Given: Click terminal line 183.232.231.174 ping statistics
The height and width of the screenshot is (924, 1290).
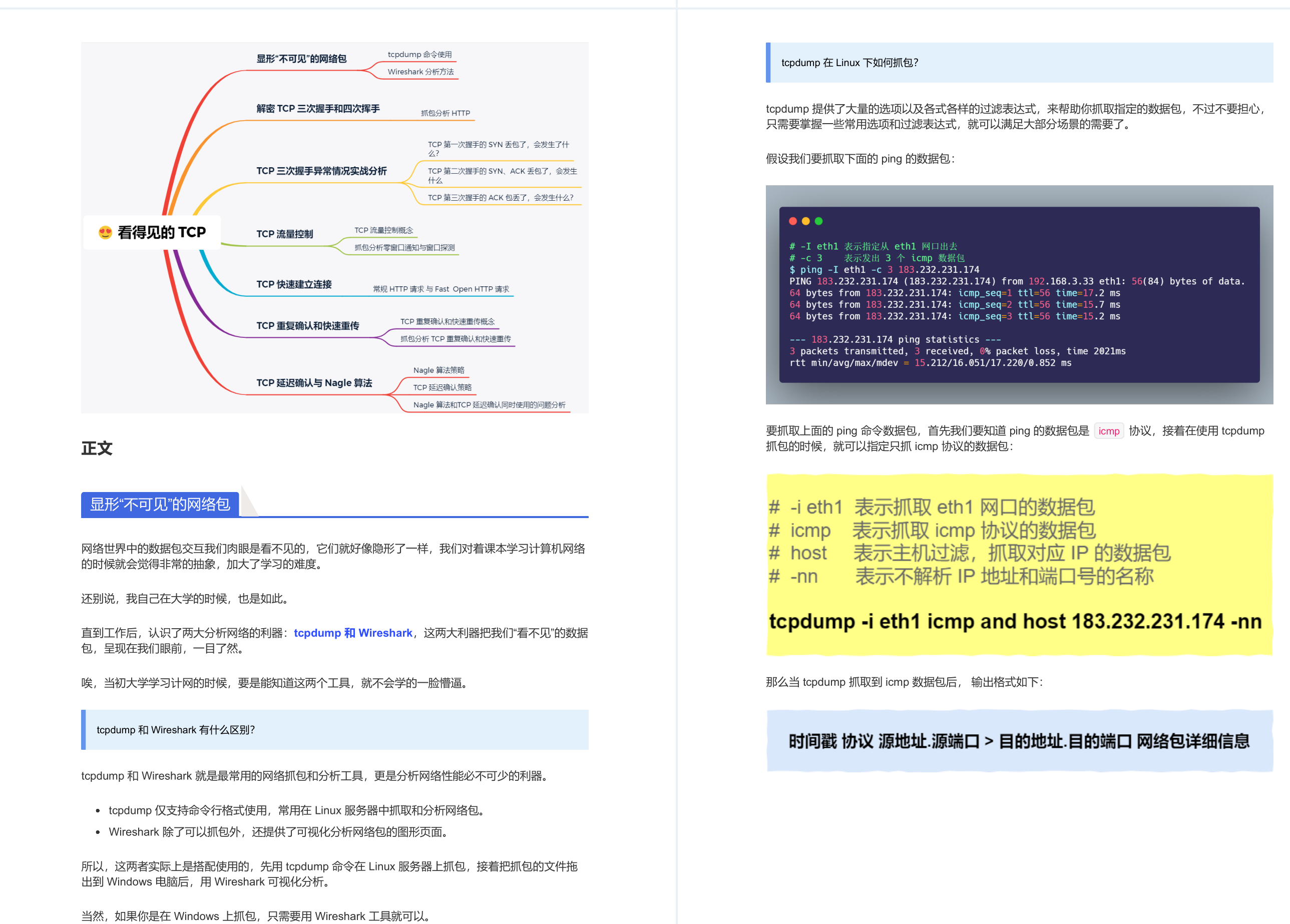Looking at the screenshot, I should [895, 339].
